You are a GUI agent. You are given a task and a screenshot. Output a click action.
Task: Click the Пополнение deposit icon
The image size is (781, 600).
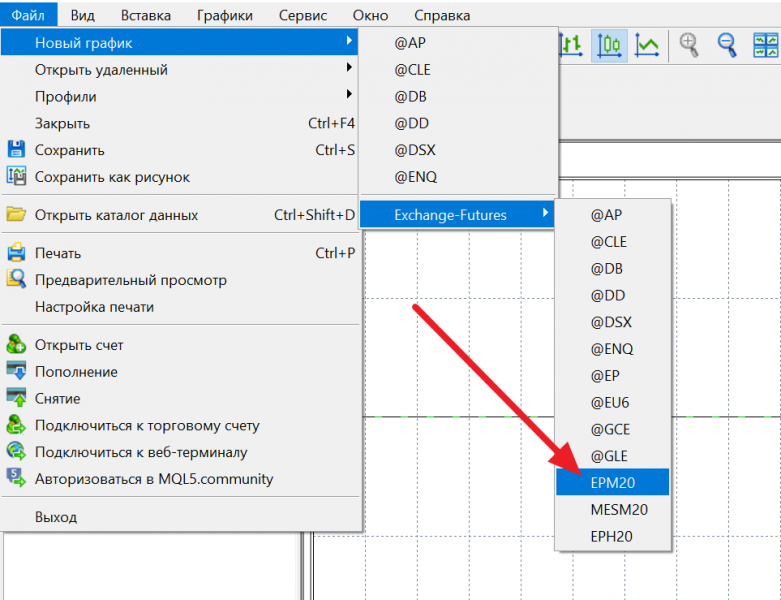(16, 371)
